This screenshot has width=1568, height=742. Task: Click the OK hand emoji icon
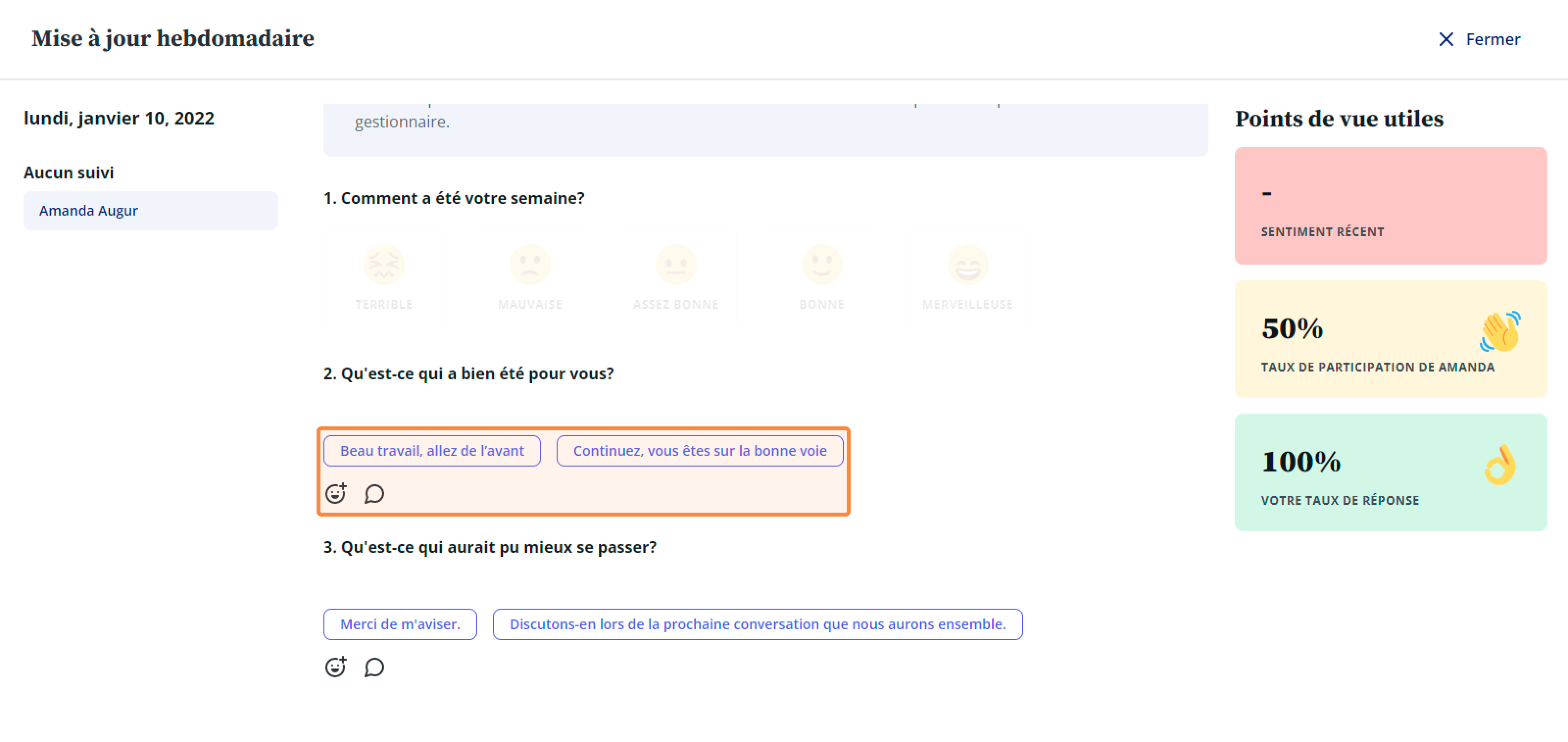click(1500, 465)
